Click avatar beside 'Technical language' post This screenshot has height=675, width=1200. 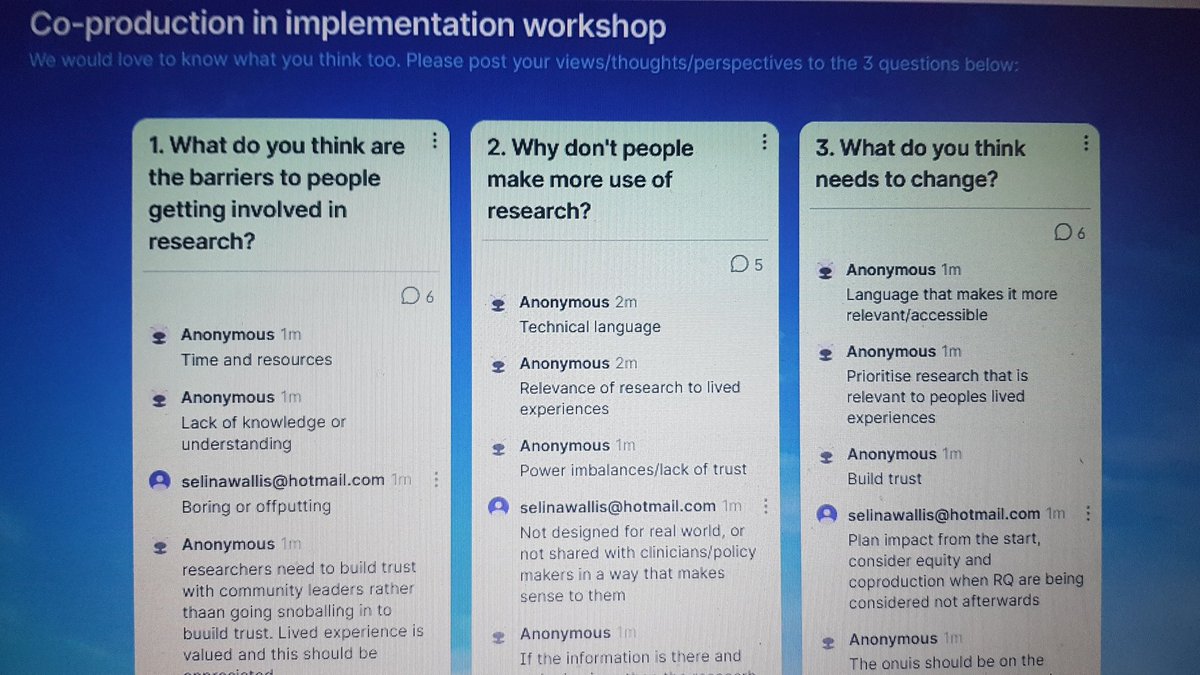pyautogui.click(x=498, y=304)
